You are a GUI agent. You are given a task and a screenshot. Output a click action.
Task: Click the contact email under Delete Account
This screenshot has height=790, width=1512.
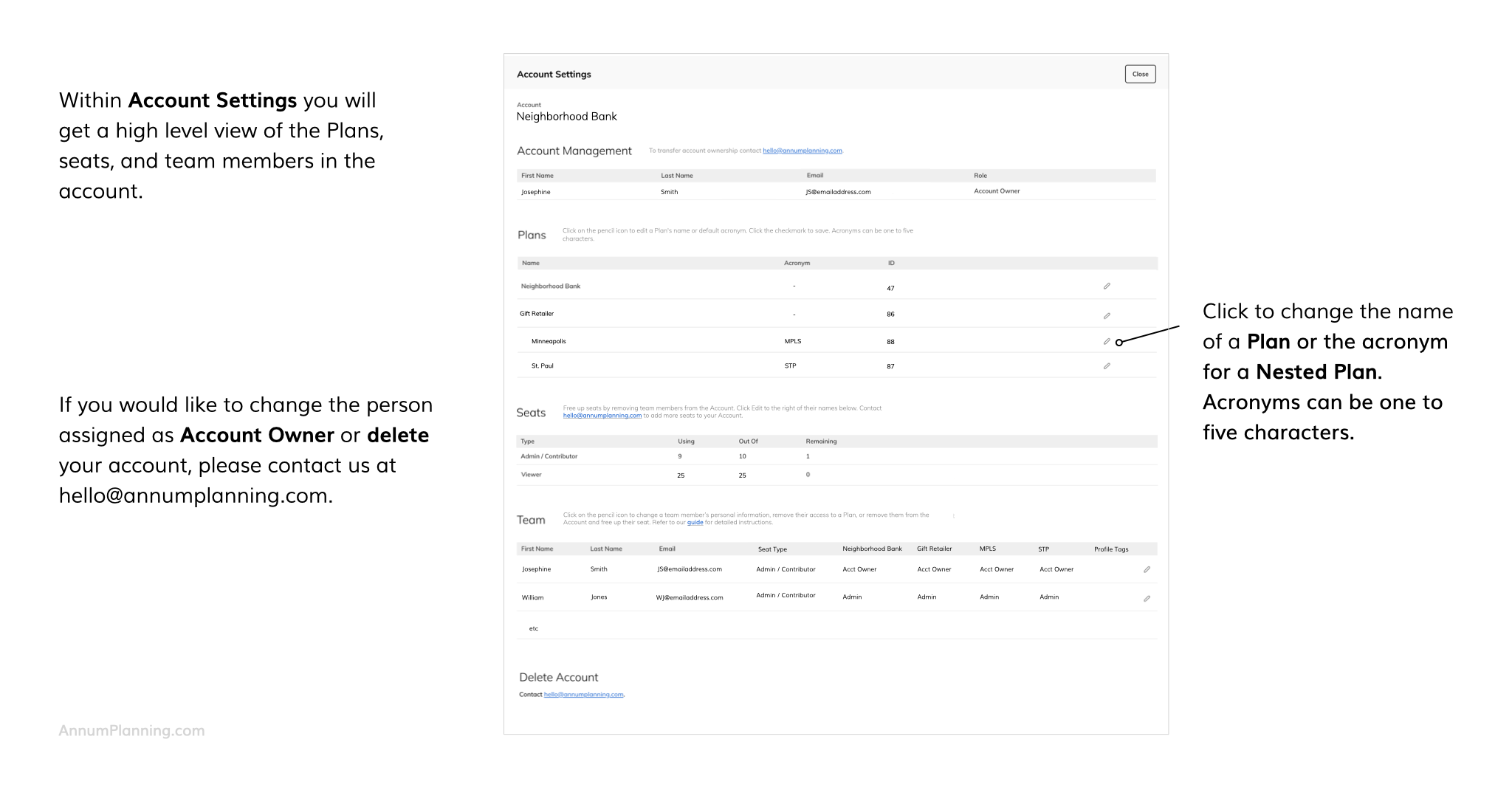coord(583,695)
